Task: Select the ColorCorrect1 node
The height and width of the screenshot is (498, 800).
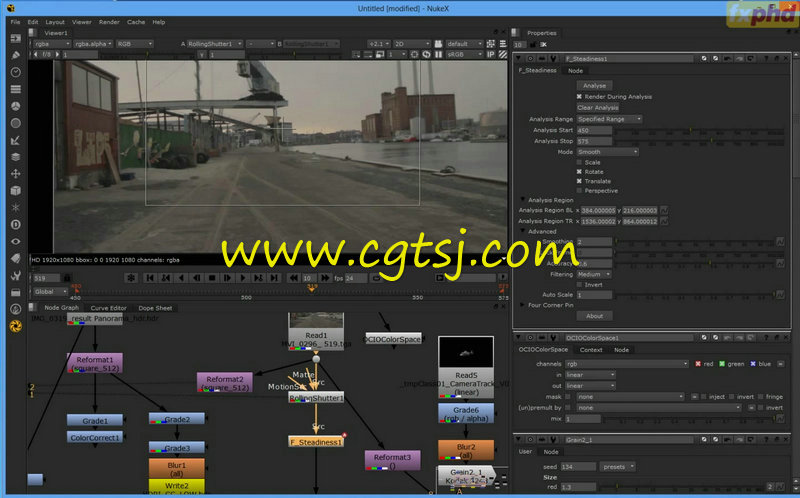Action: [95, 438]
